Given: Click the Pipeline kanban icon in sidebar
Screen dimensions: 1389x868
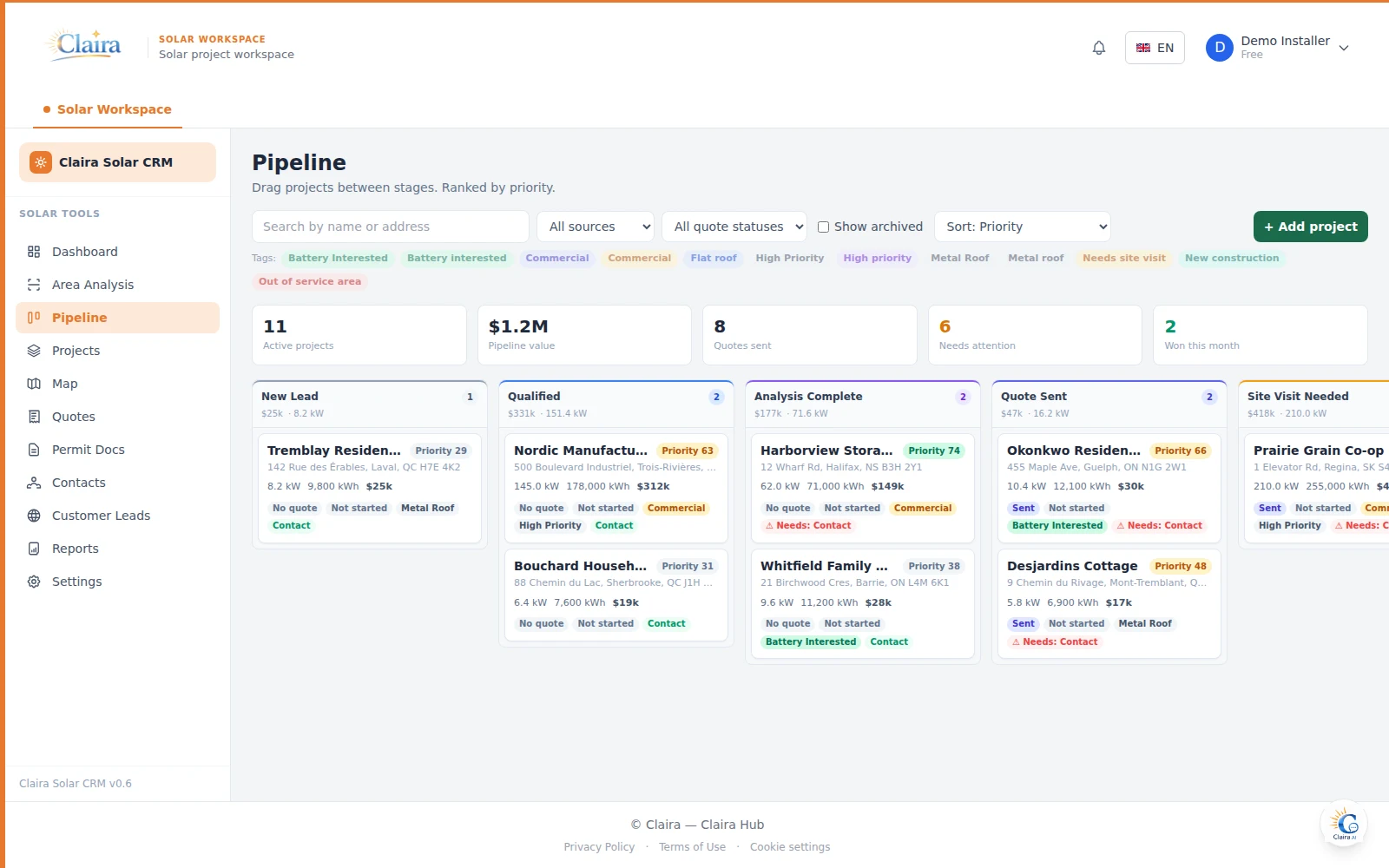Looking at the screenshot, I should 34,318.
